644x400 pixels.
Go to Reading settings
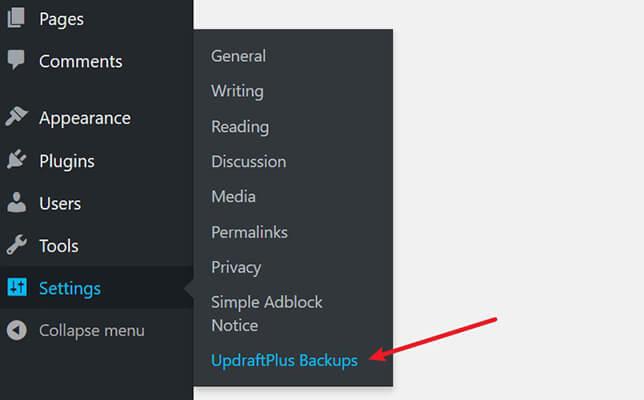(x=240, y=127)
